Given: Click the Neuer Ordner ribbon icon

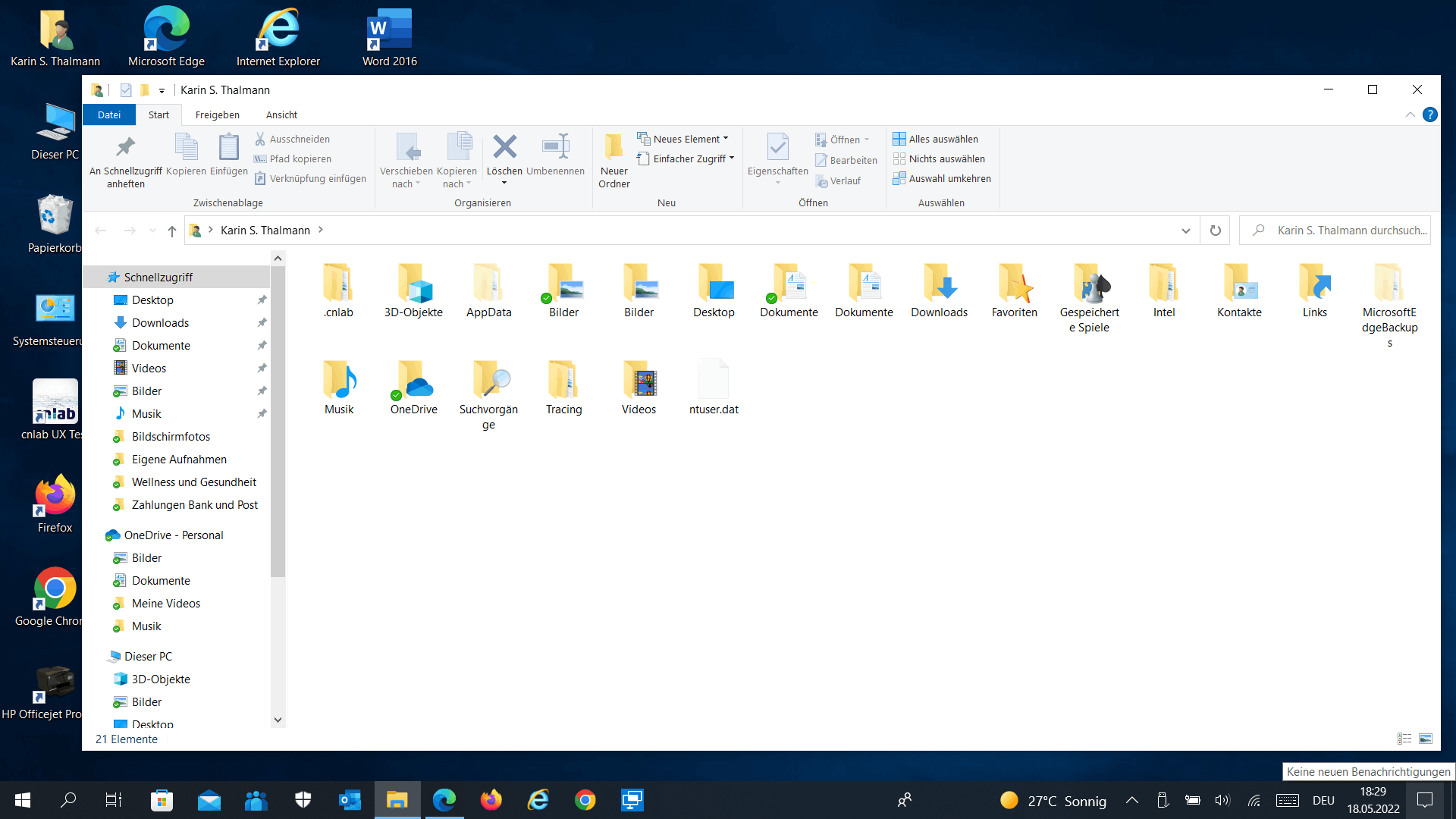Looking at the screenshot, I should (613, 148).
